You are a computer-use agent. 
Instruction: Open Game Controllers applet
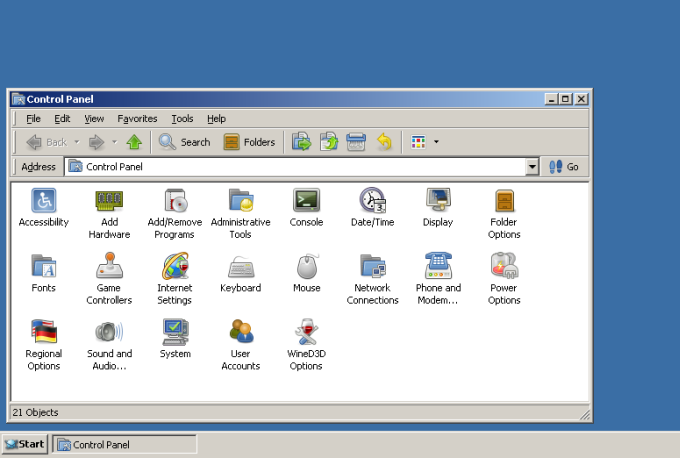tap(109, 279)
